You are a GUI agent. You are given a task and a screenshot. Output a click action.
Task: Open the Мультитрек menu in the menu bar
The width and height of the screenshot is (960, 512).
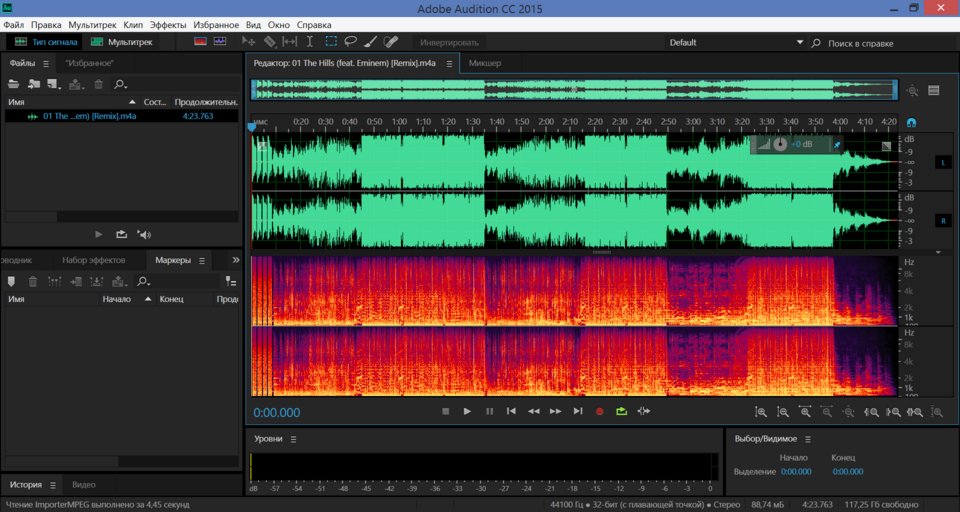coord(92,25)
